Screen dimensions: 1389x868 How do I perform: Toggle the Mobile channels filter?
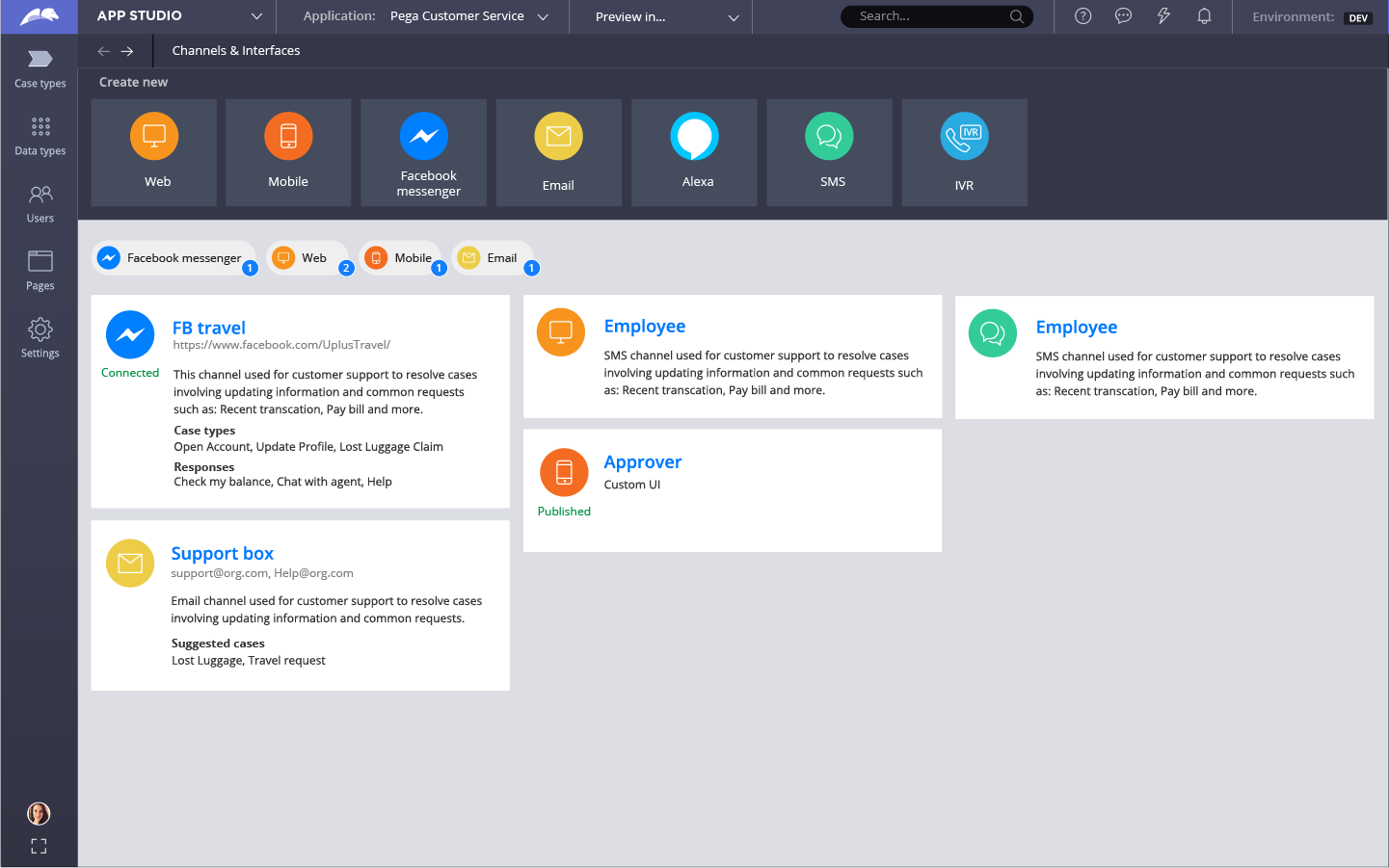pos(402,257)
